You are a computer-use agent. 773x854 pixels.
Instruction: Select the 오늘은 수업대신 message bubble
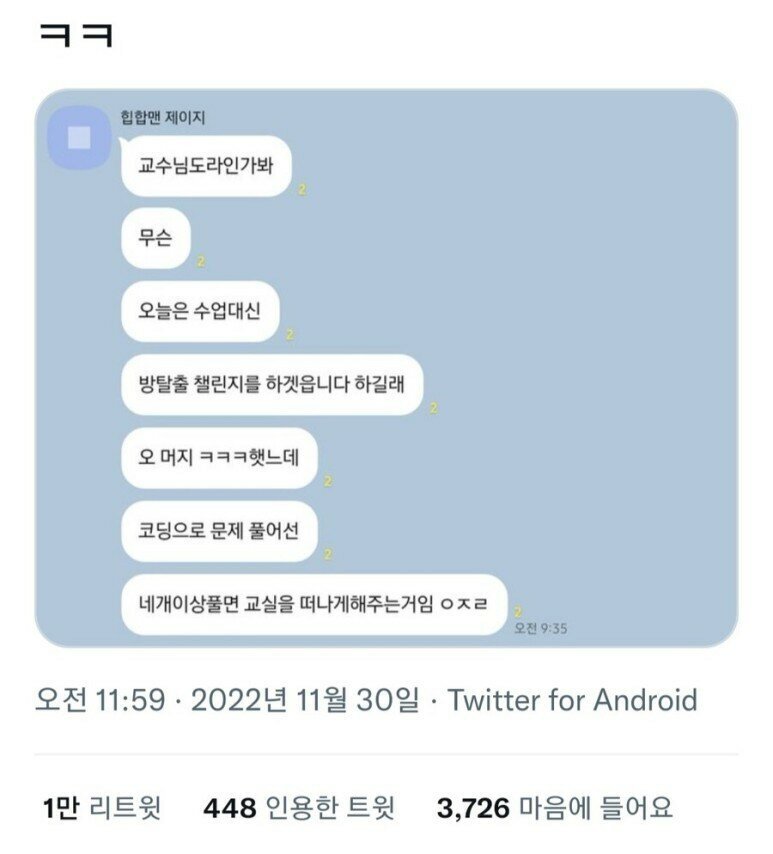(x=200, y=311)
